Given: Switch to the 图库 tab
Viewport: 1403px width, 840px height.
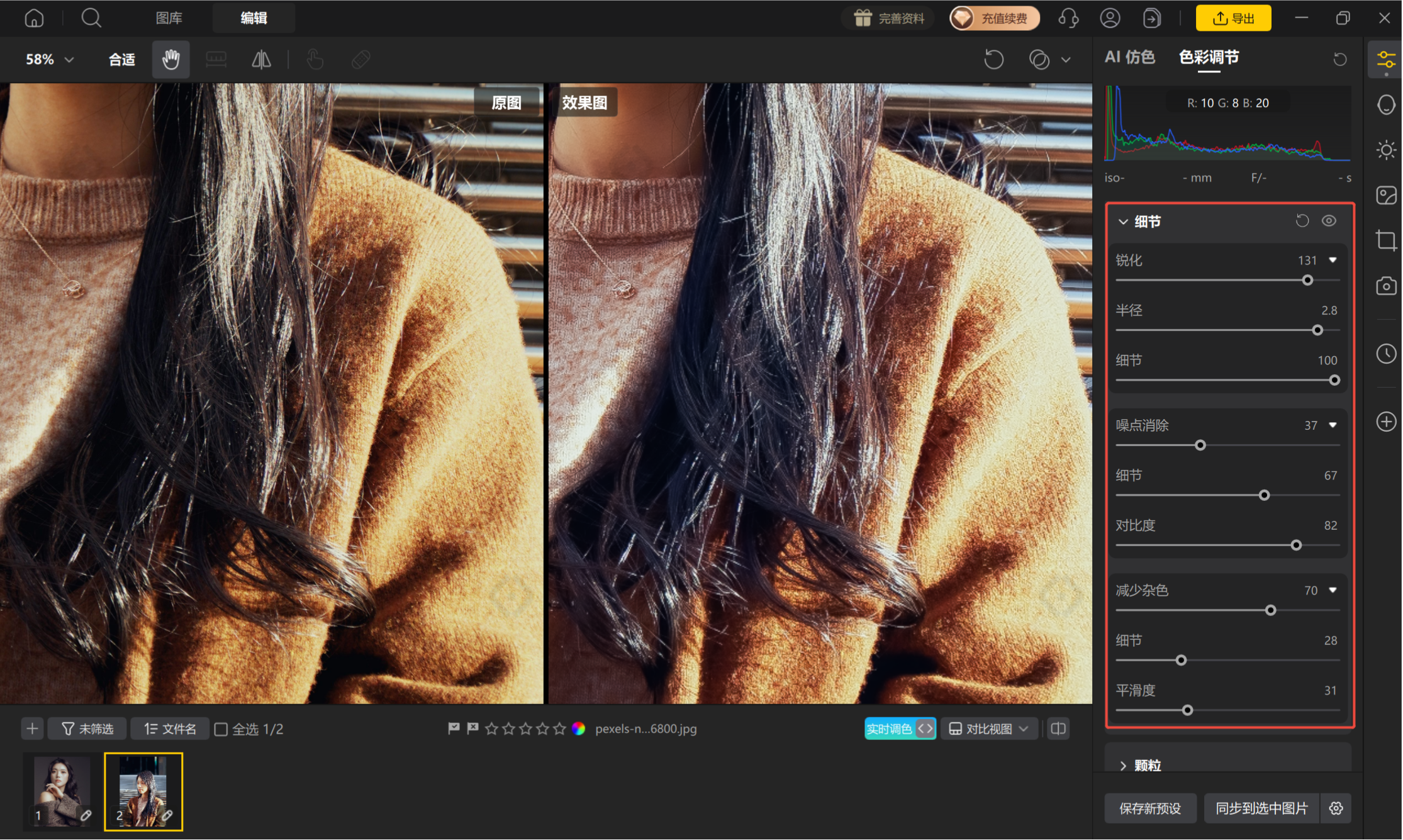Looking at the screenshot, I should (x=169, y=18).
